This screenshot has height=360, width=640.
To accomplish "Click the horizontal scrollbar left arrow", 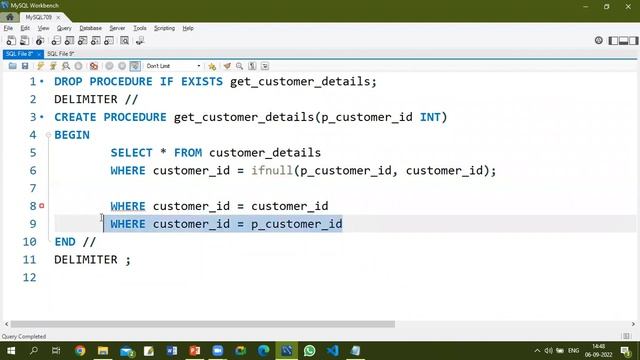I will click(x=6, y=324).
